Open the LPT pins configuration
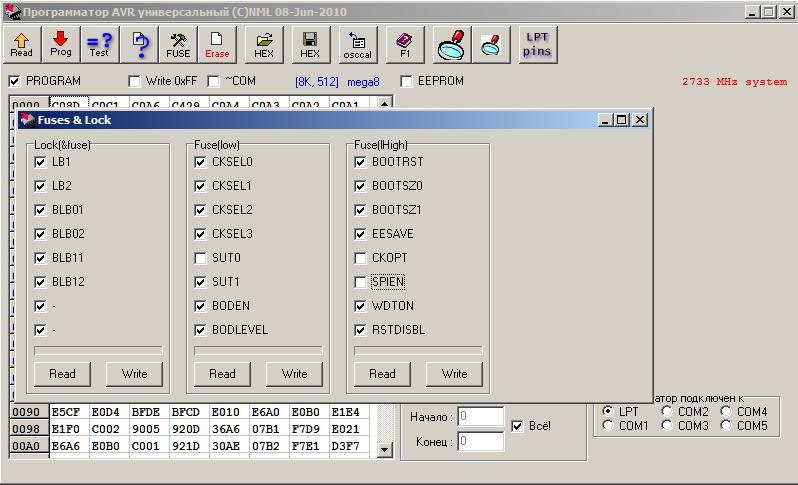The height and width of the screenshot is (485, 798). pos(537,44)
